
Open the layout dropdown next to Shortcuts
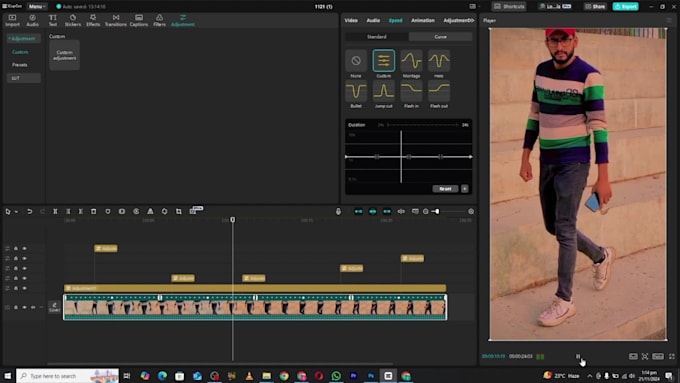[474, 7]
